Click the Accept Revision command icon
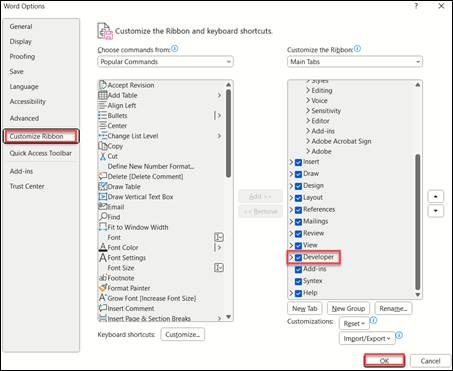This screenshot has width=453, height=371. (x=103, y=85)
